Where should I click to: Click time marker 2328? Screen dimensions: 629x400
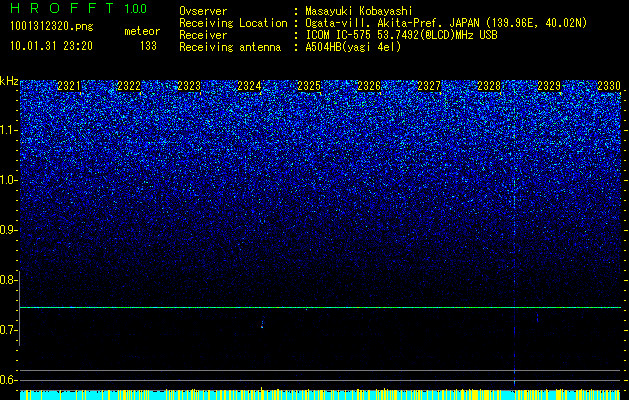(x=489, y=86)
